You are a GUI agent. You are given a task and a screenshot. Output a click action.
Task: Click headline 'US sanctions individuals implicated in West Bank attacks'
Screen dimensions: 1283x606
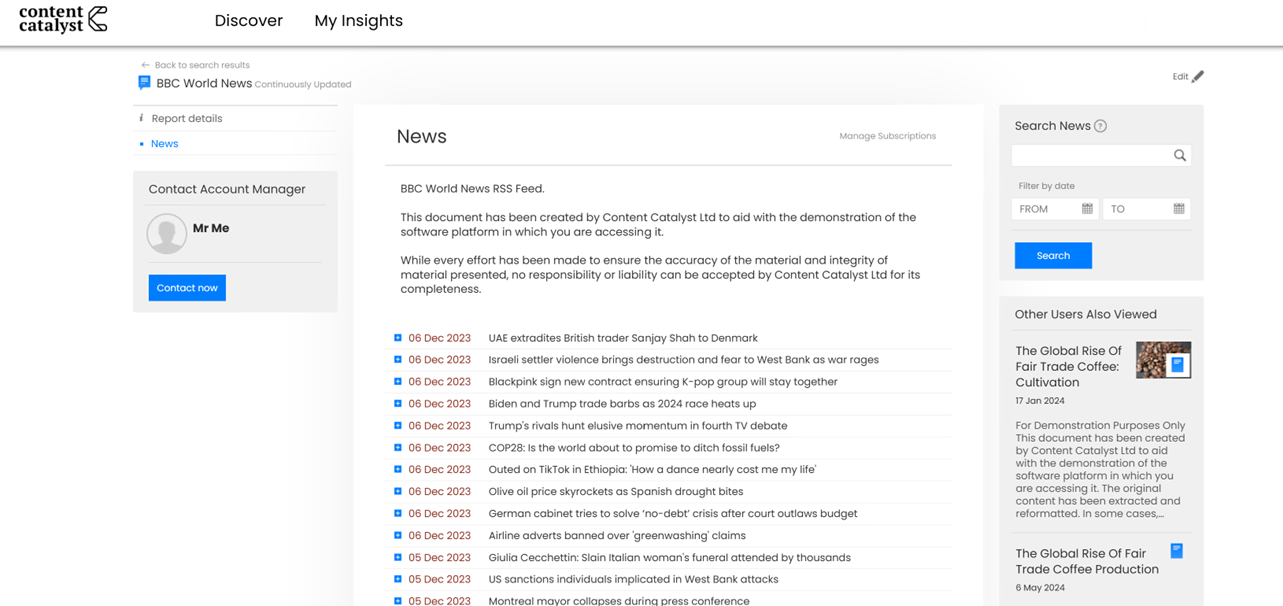point(633,579)
